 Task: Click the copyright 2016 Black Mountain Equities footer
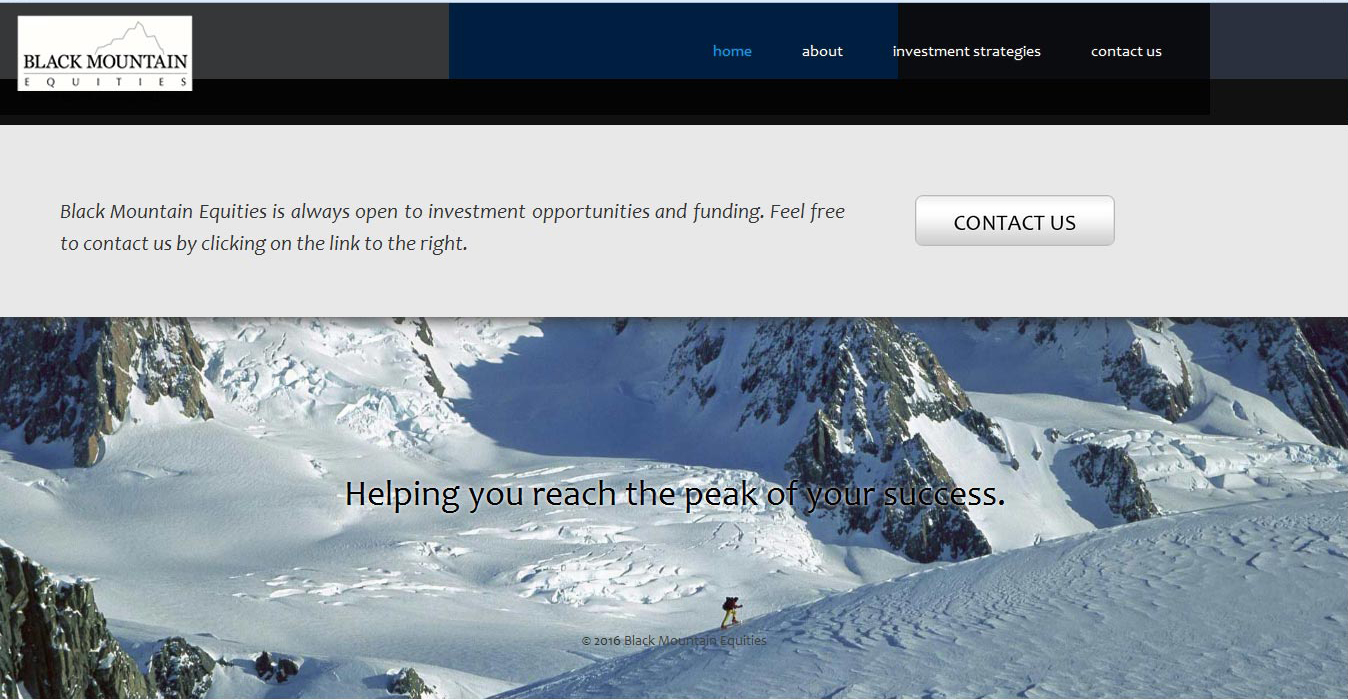coord(674,640)
